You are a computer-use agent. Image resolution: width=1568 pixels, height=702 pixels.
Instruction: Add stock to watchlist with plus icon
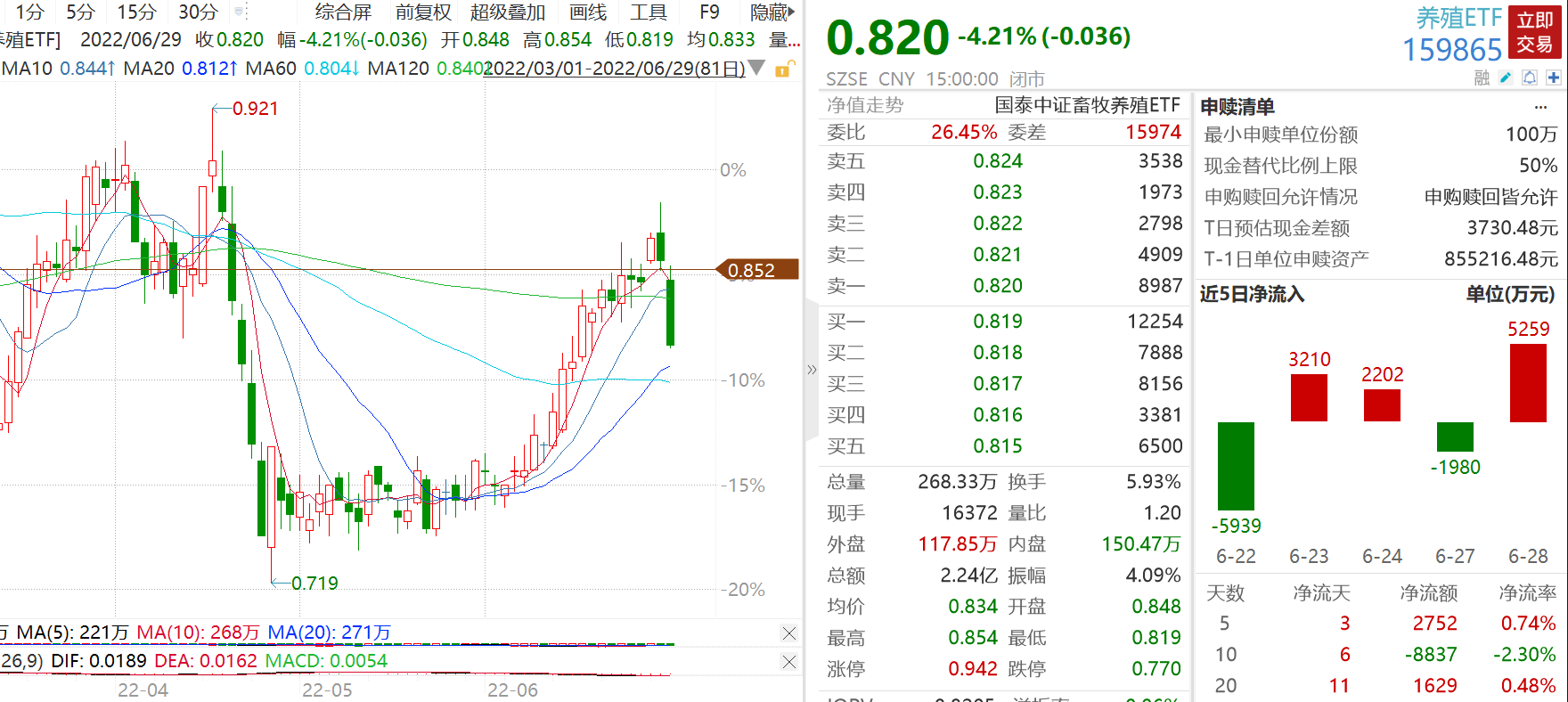(1553, 78)
